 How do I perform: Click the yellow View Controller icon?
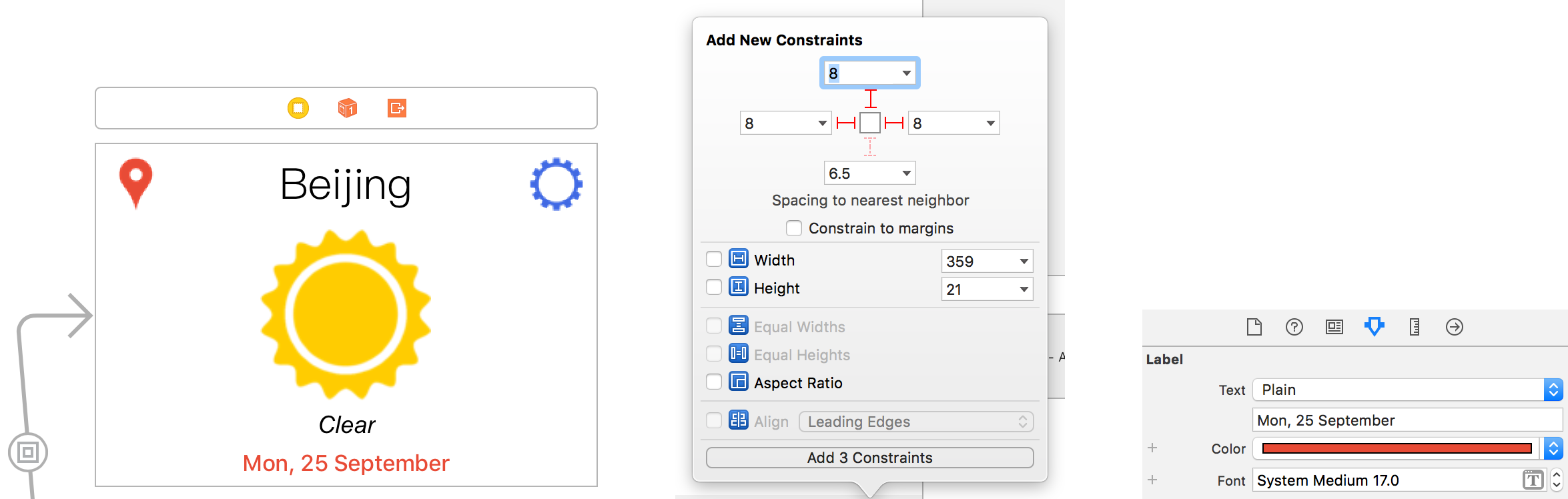(x=298, y=107)
